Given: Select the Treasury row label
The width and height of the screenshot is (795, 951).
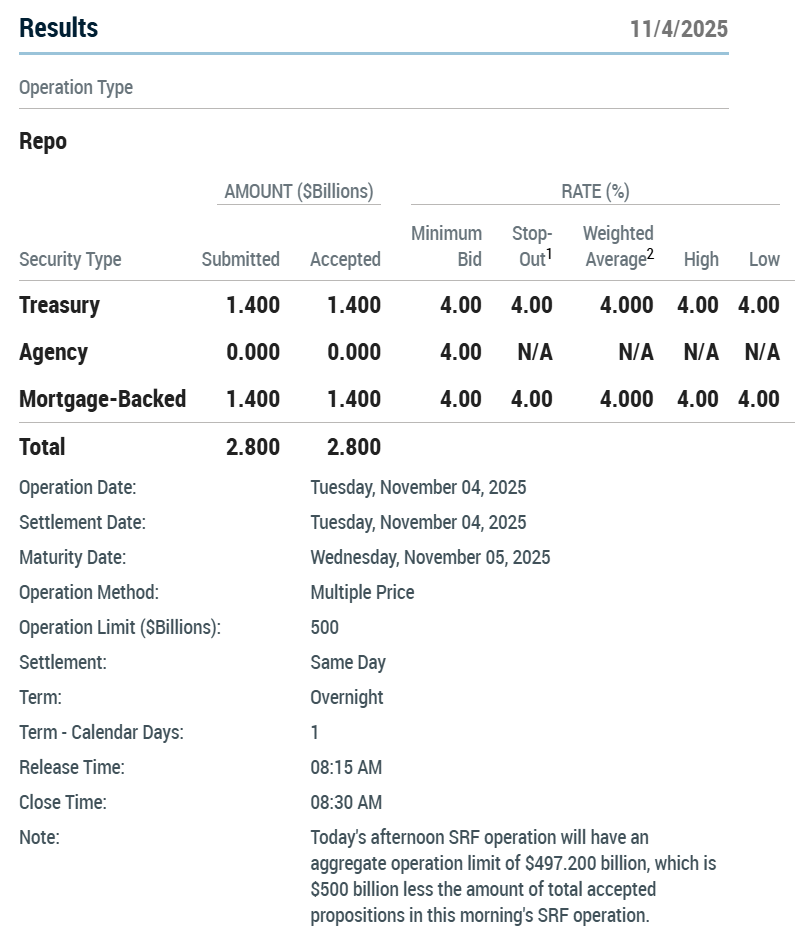Looking at the screenshot, I should (x=59, y=305).
